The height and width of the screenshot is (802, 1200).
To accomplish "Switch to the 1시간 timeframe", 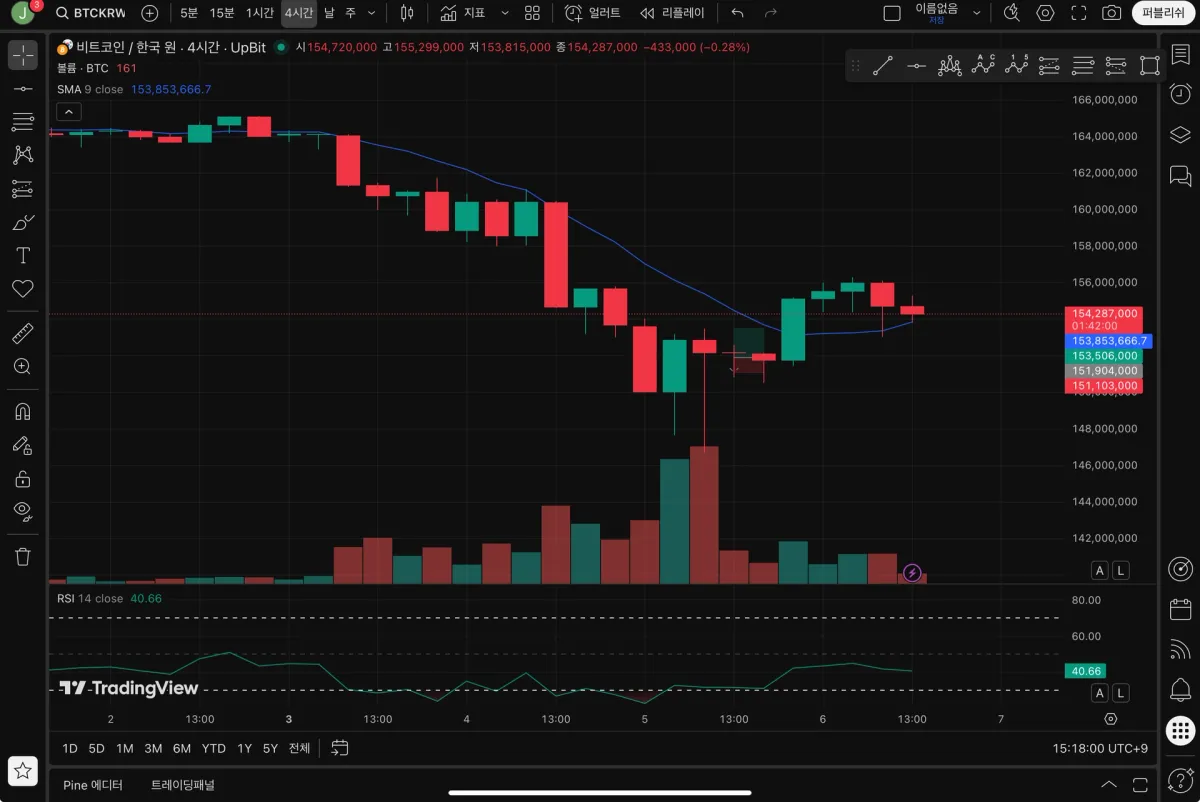I will point(260,13).
